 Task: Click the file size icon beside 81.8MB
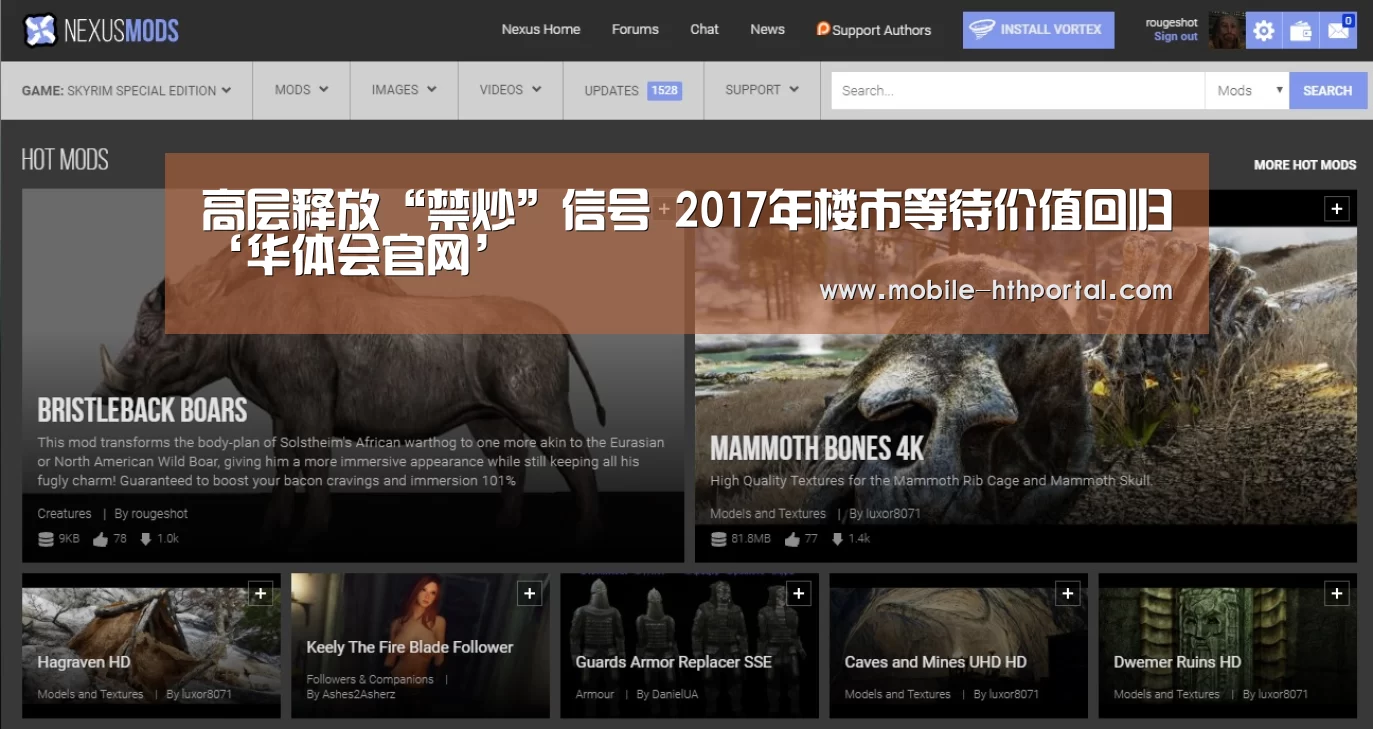pos(718,539)
